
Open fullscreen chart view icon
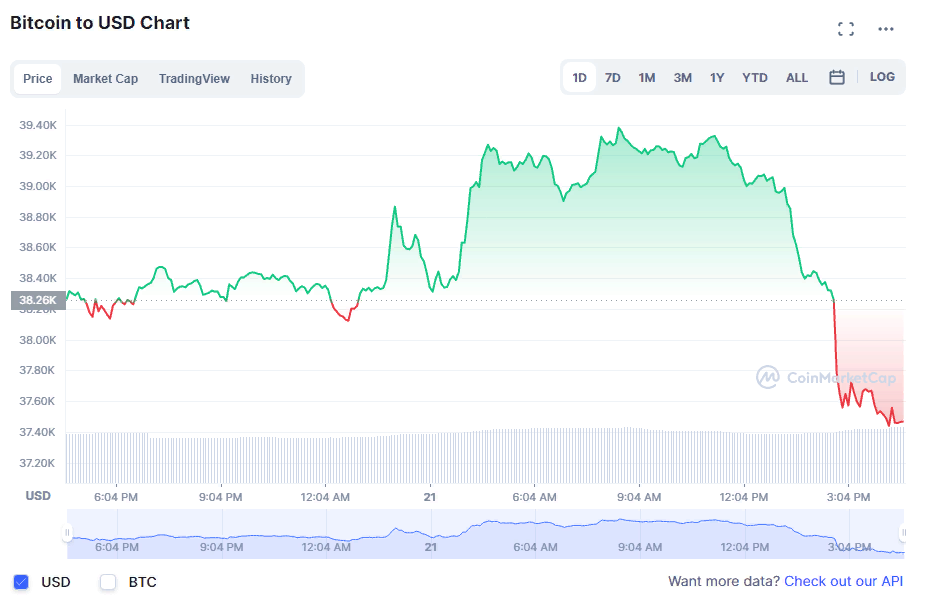click(x=846, y=29)
